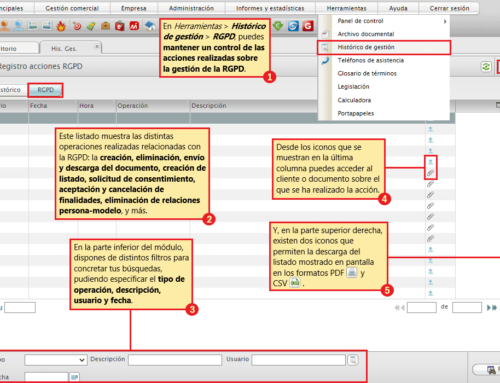500x383 pixels.
Task: Go to the previous page arrow
Action: pos(403,308)
